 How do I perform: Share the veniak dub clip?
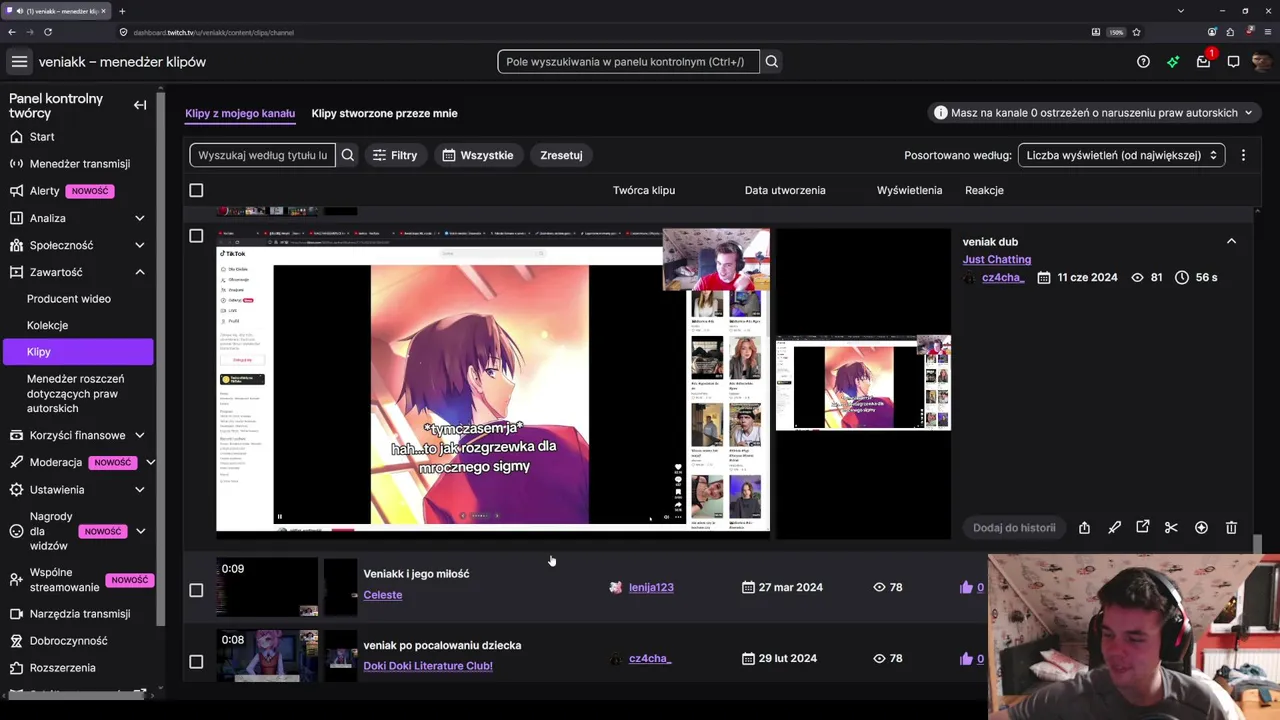pos(1084,528)
